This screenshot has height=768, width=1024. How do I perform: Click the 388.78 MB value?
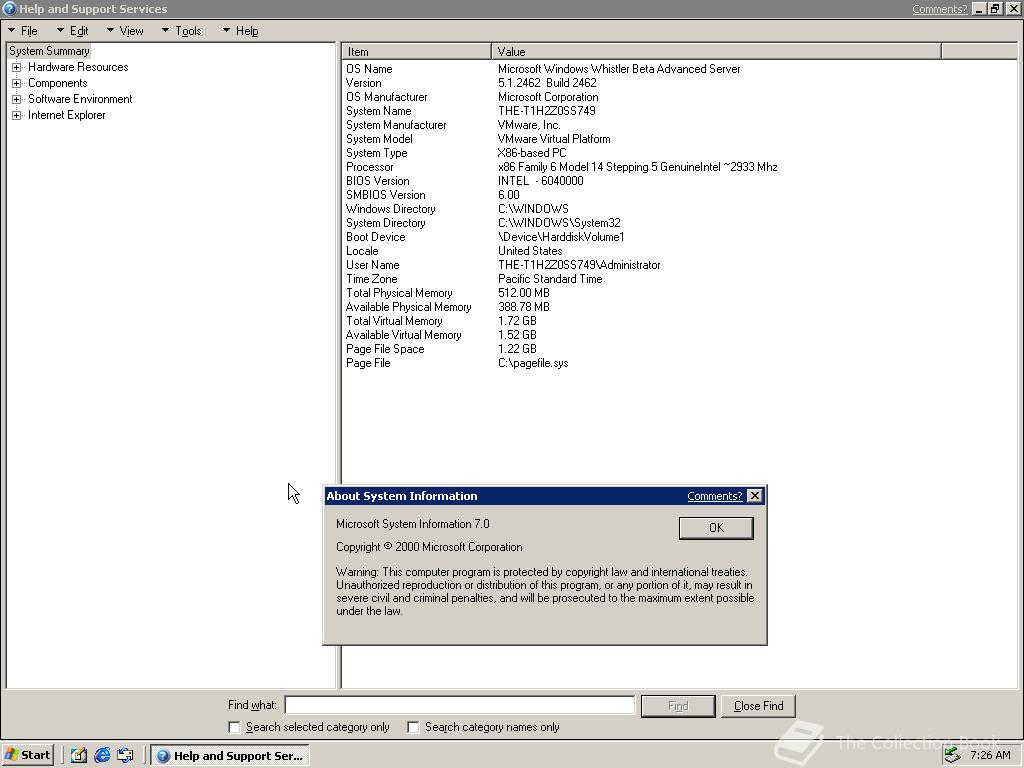click(524, 307)
